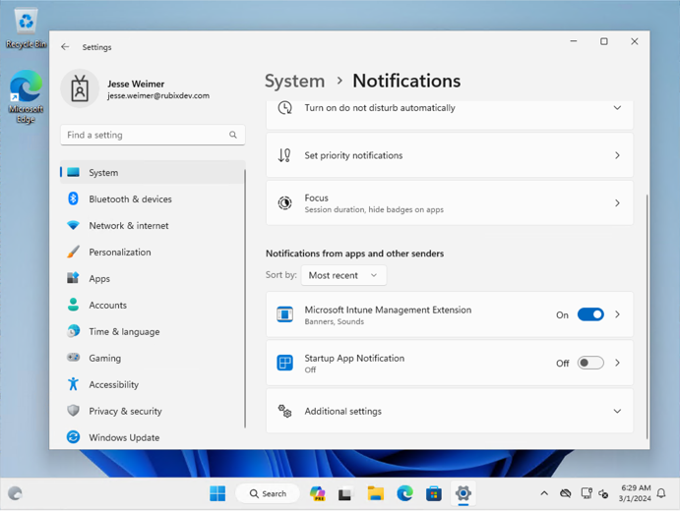The image size is (684, 513).
Task: Open Privacy & security settings label
Action: (126, 413)
